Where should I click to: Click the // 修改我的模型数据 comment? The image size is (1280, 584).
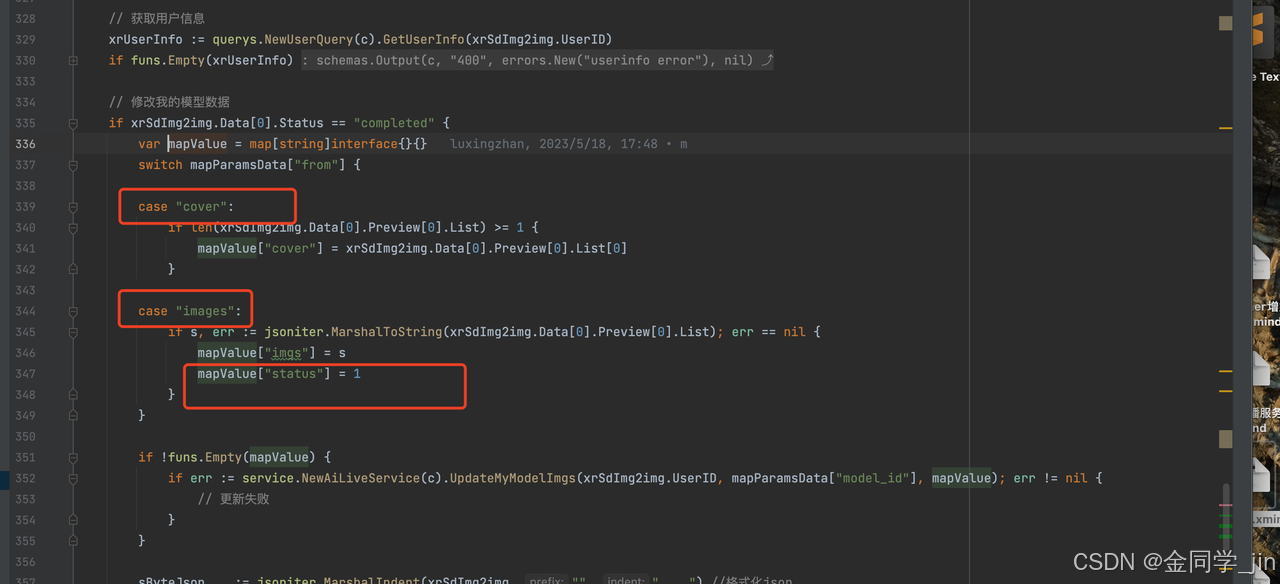click(x=169, y=102)
